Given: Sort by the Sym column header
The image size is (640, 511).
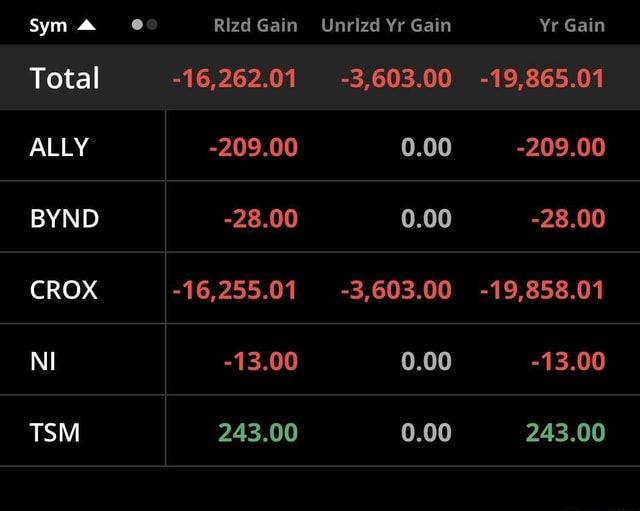Looking at the screenshot, I should click(x=62, y=26).
